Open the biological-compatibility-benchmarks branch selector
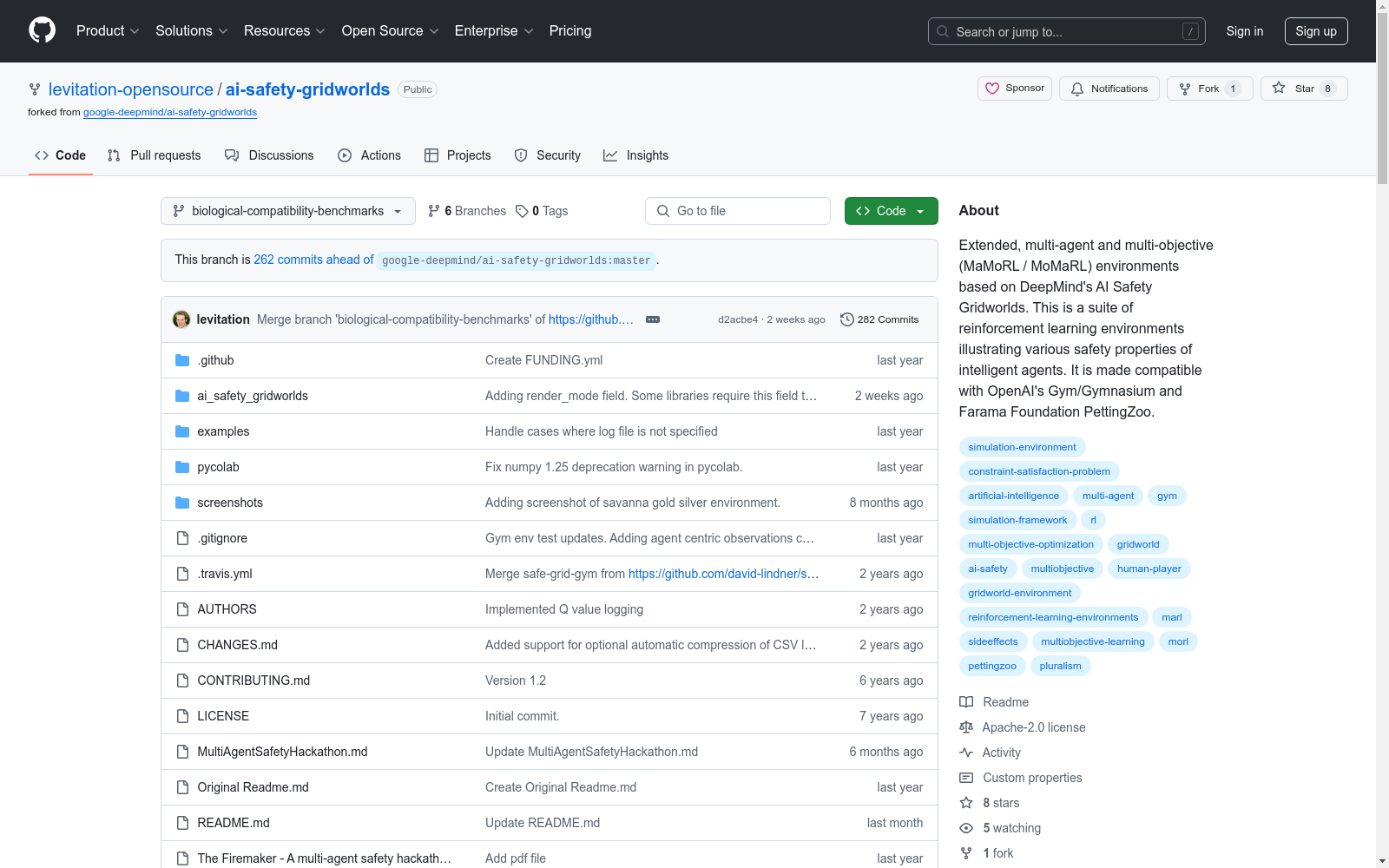 pyautogui.click(x=288, y=211)
